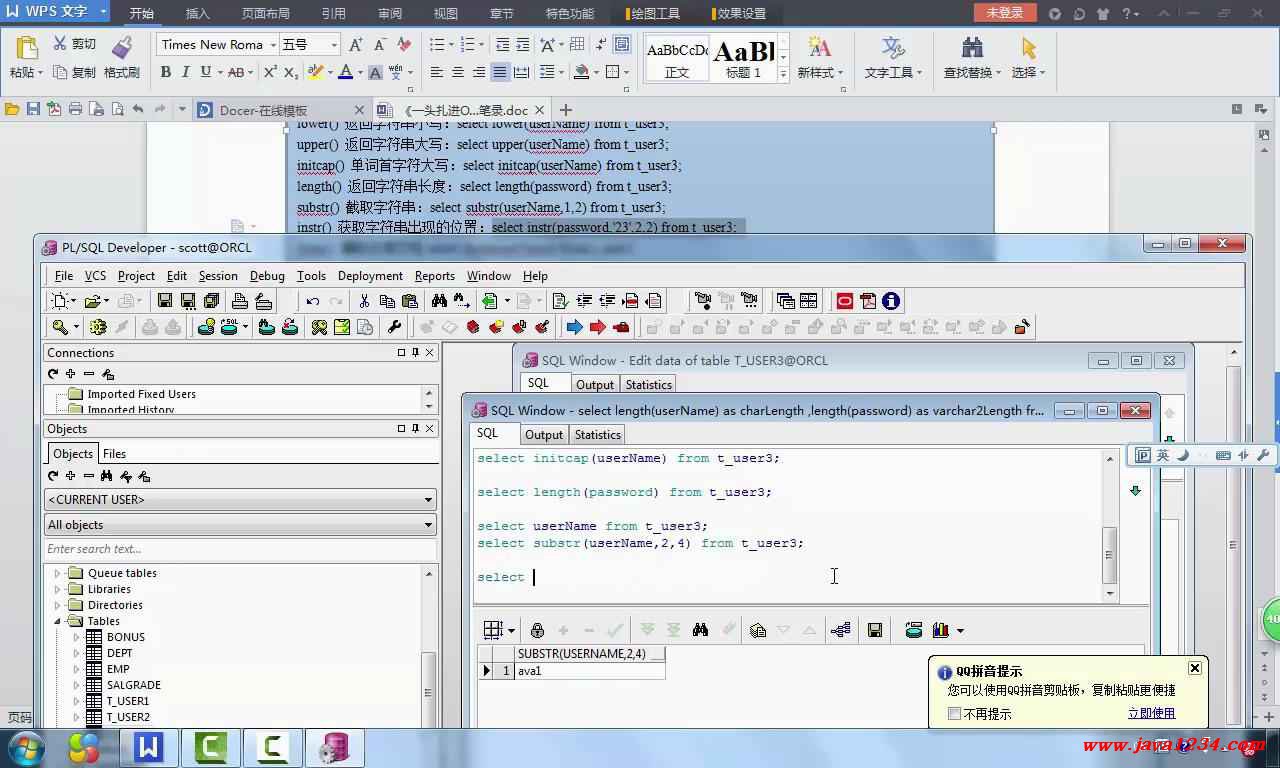Click the Print icon in PL/SQL Developer toolbar

pyautogui.click(x=240, y=300)
